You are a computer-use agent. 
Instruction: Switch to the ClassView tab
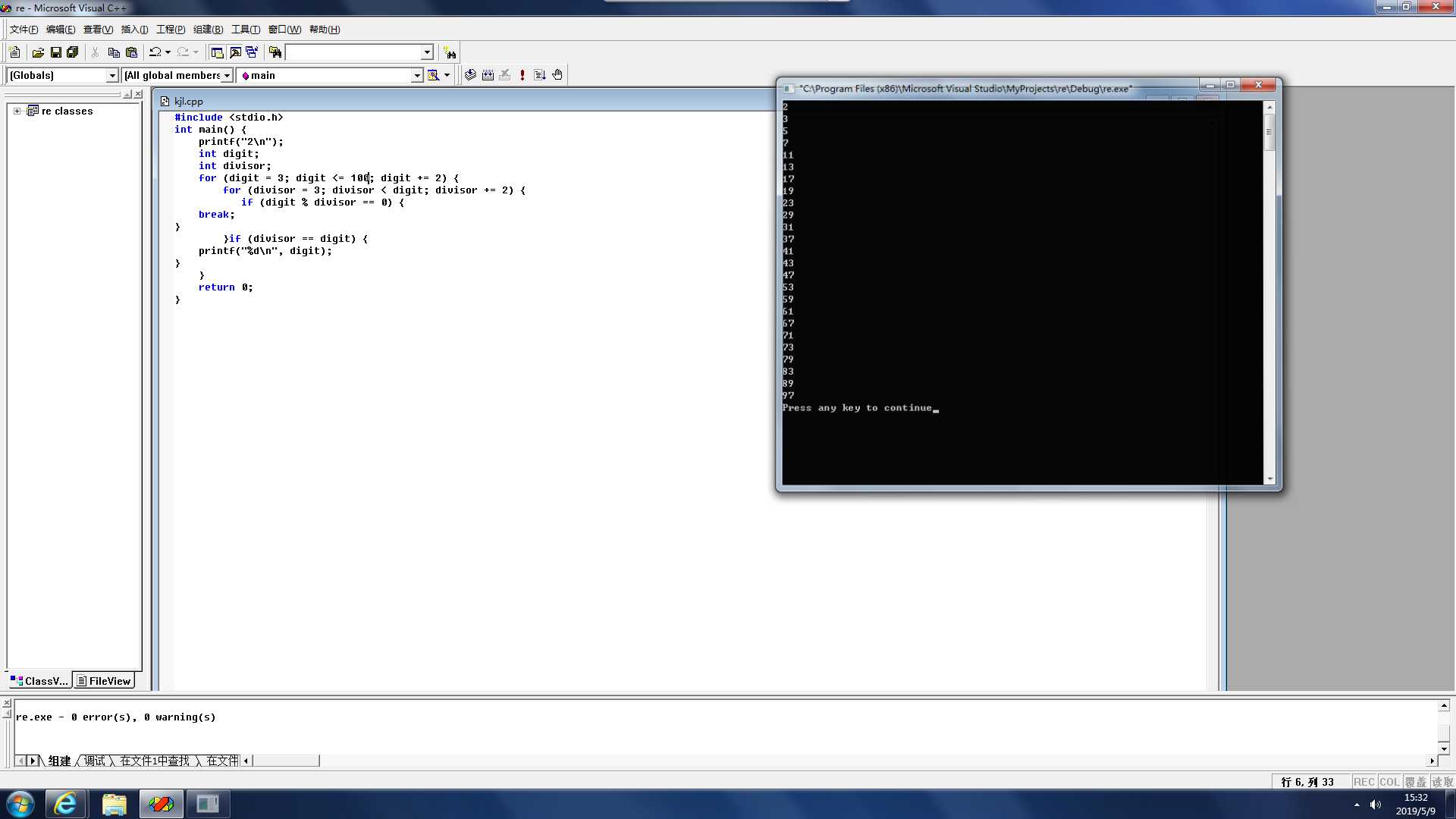pos(39,681)
